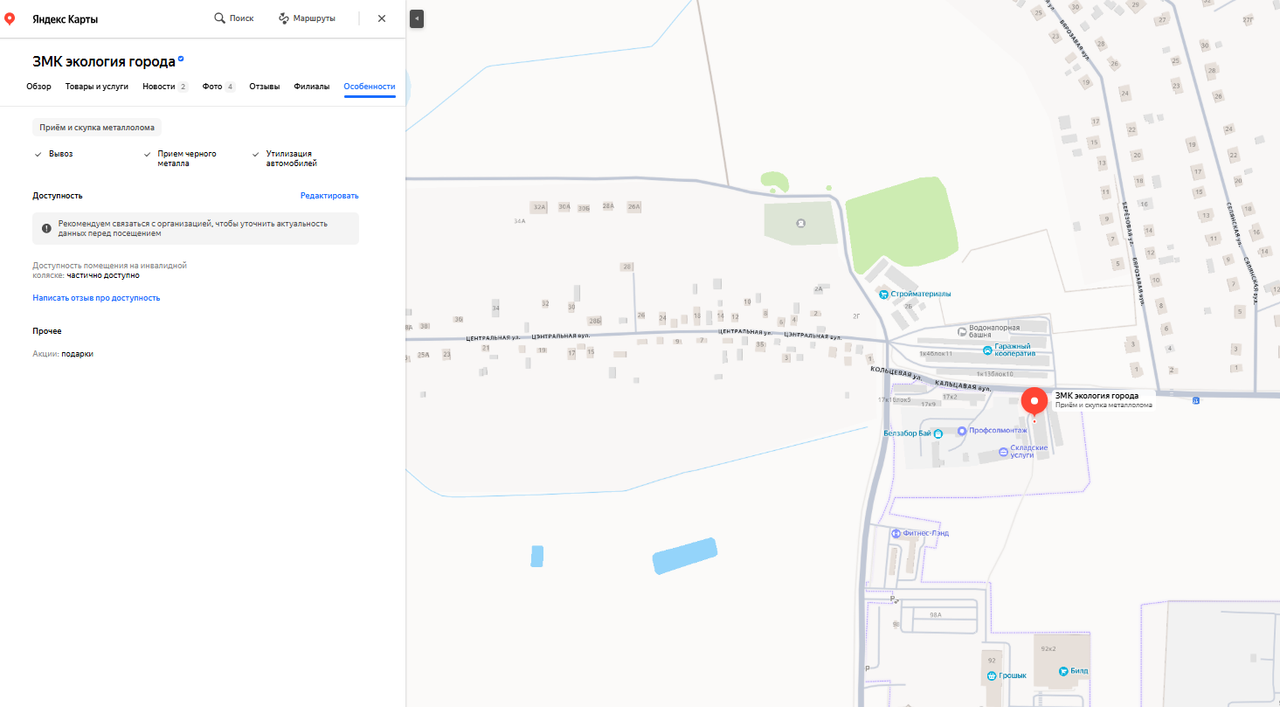The height and width of the screenshot is (707, 1280).
Task: Close the organization card panel
Action: click(x=382, y=18)
